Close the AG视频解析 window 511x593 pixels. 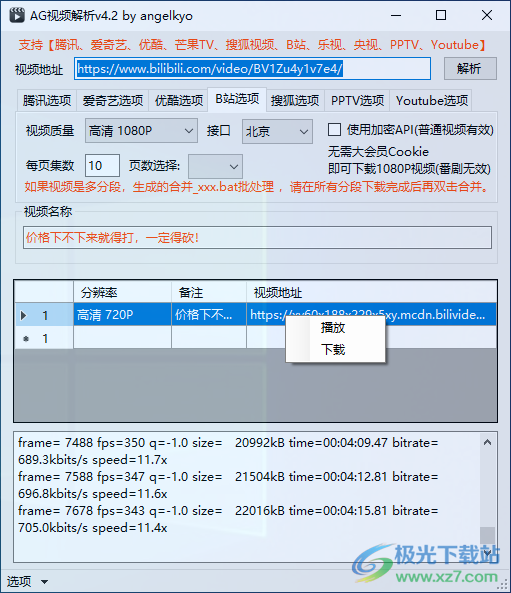(x=487, y=16)
